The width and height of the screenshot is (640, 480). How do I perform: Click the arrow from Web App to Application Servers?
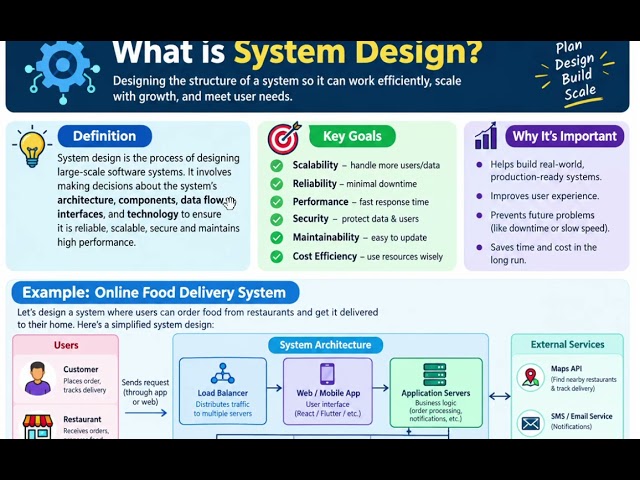tap(380, 388)
